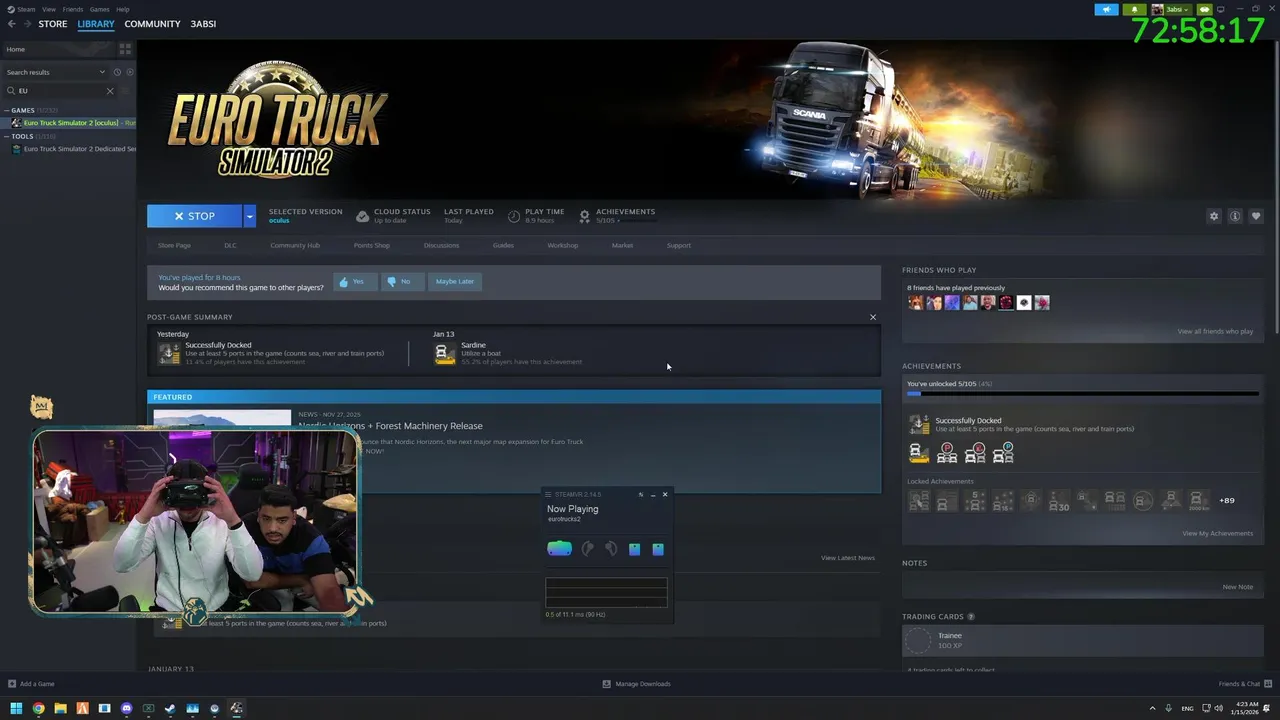
Task: Open the Nordic Horizons news thumbnail
Action: [x=222, y=420]
